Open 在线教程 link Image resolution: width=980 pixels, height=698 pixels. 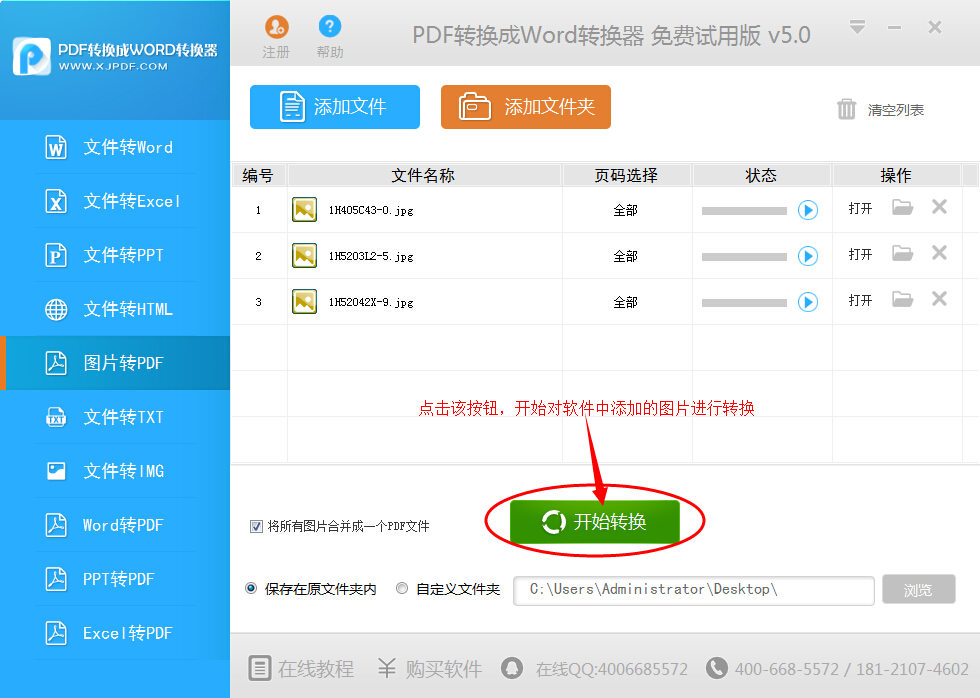(x=301, y=669)
